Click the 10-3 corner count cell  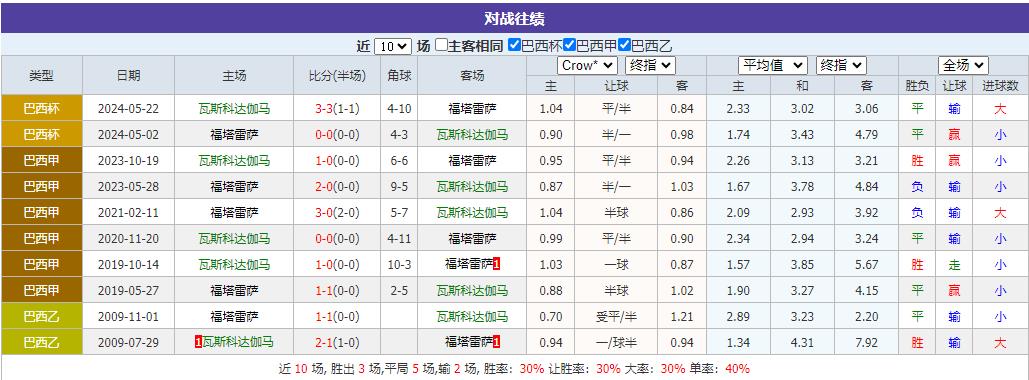[x=399, y=264]
